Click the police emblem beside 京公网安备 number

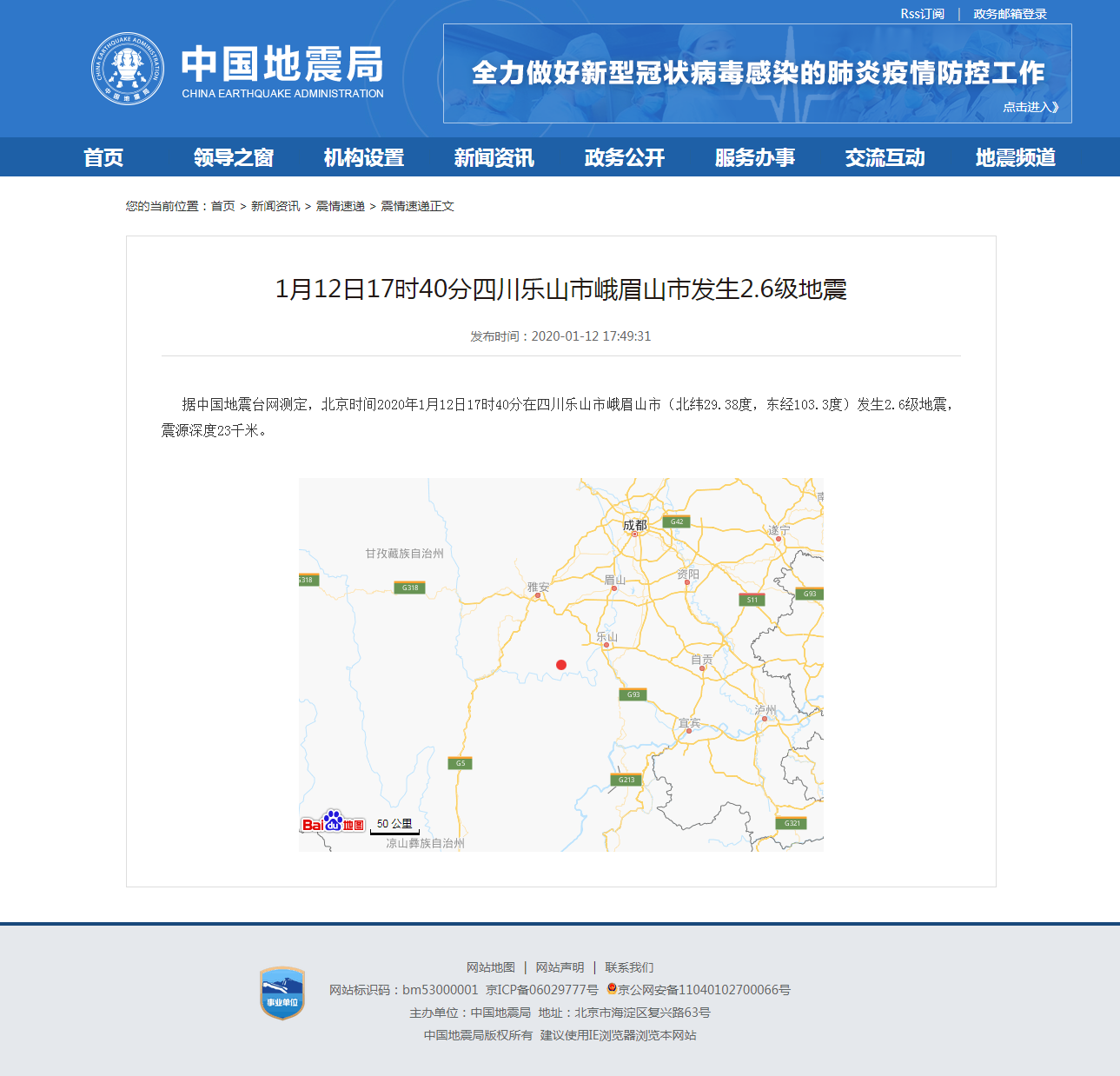click(613, 989)
